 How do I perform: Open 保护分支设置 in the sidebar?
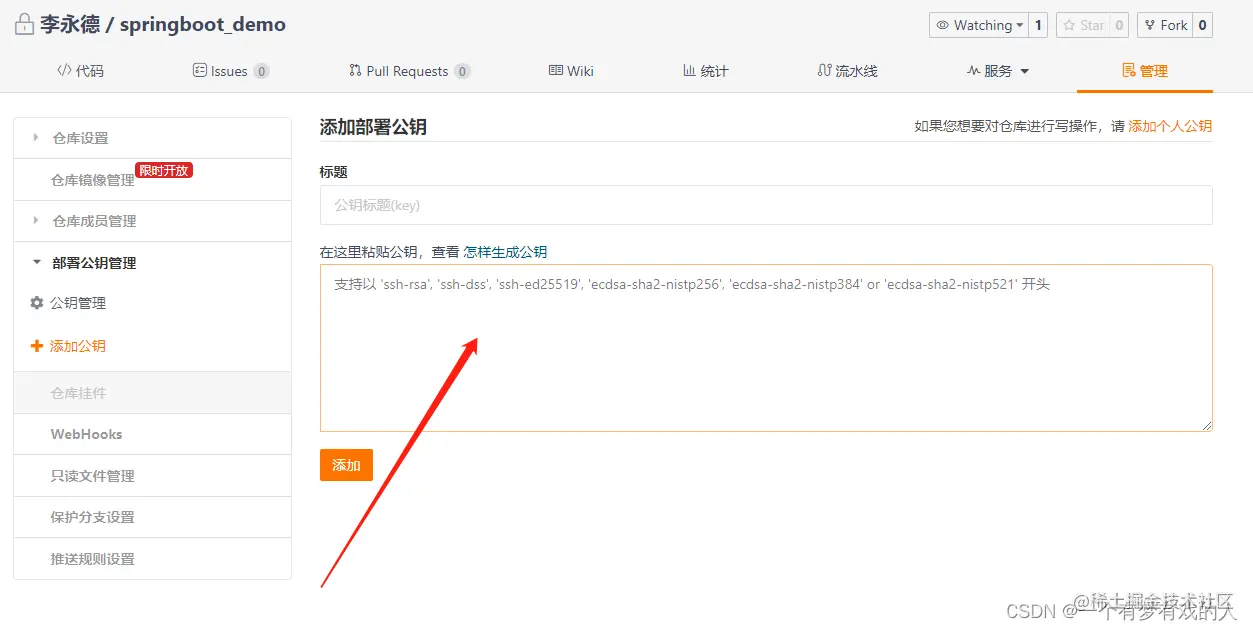[x=93, y=517]
